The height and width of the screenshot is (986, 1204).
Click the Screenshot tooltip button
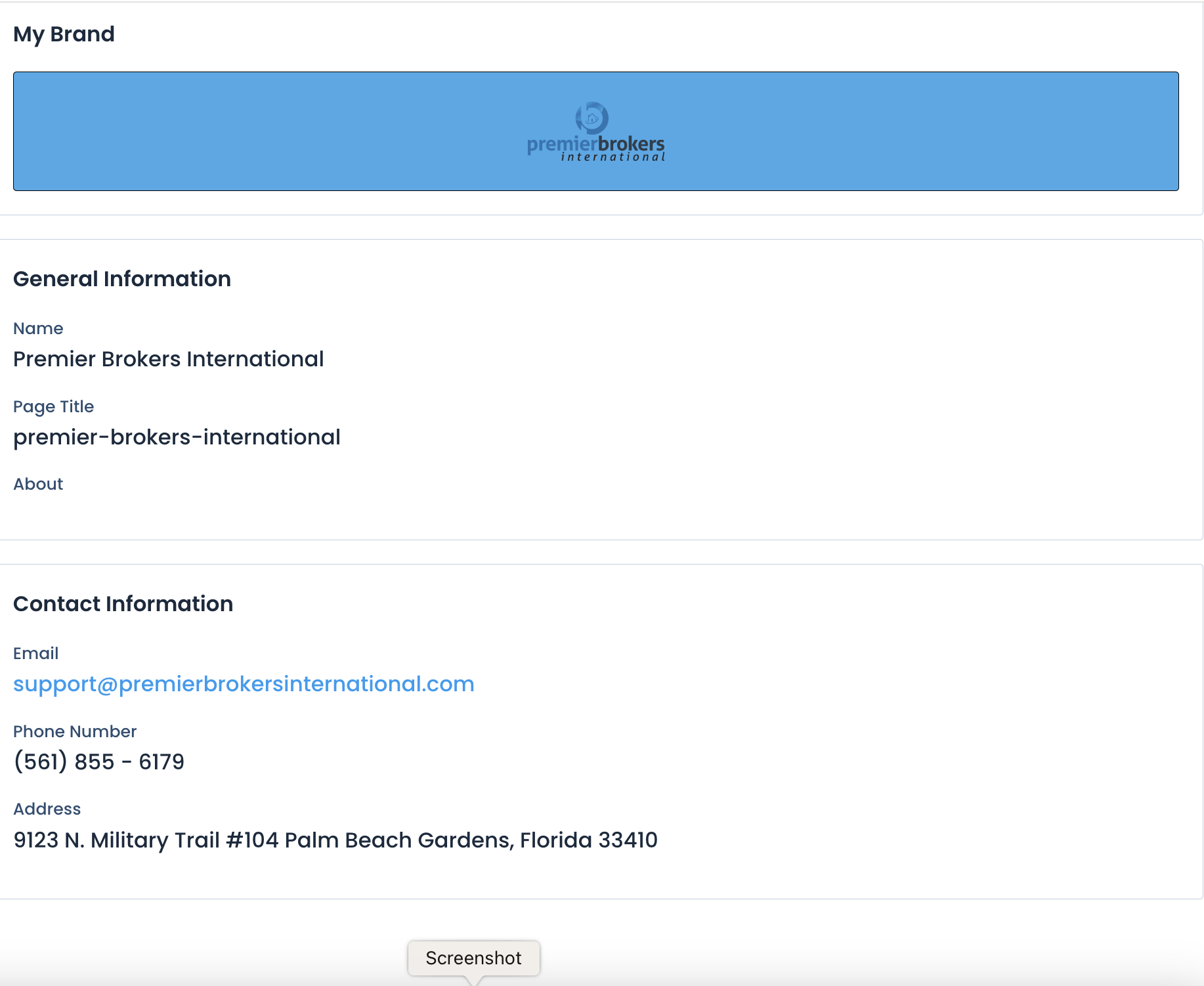point(473,958)
